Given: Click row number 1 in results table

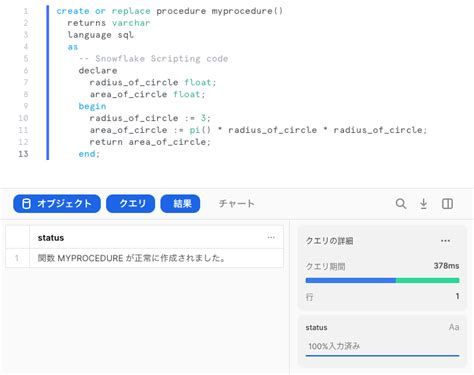Looking at the screenshot, I should 17,258.
